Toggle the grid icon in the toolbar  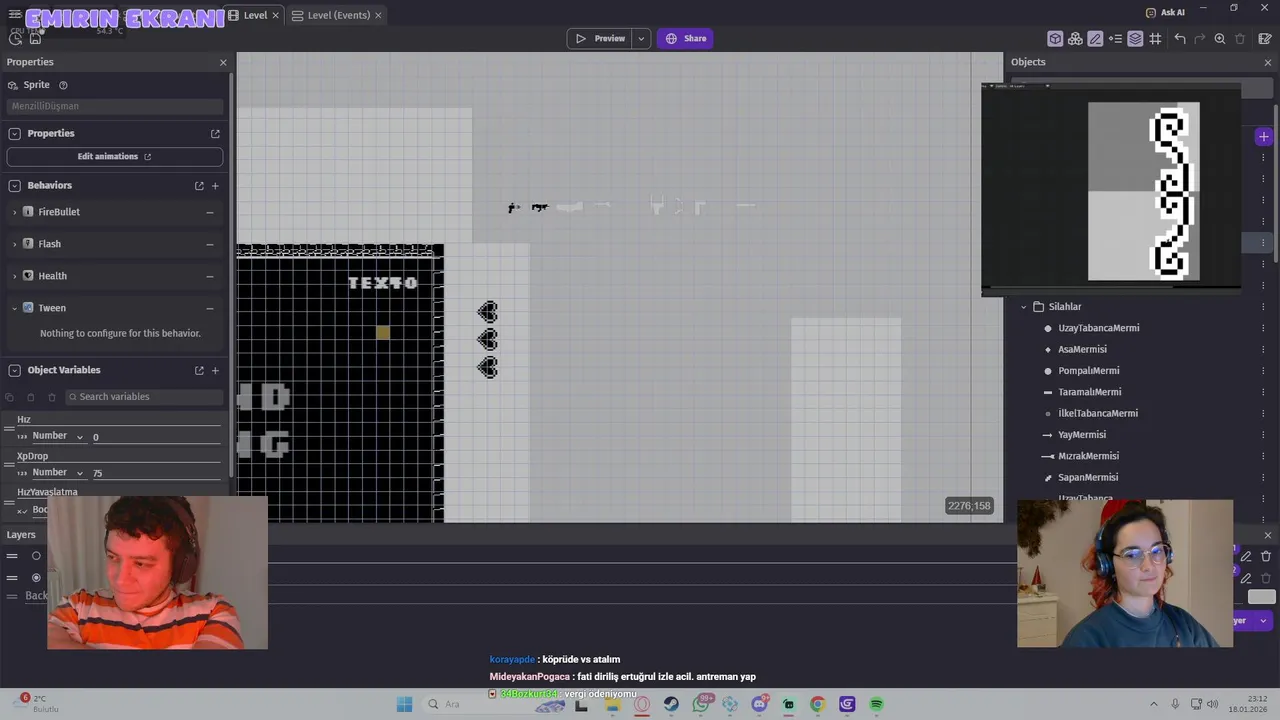click(1155, 38)
